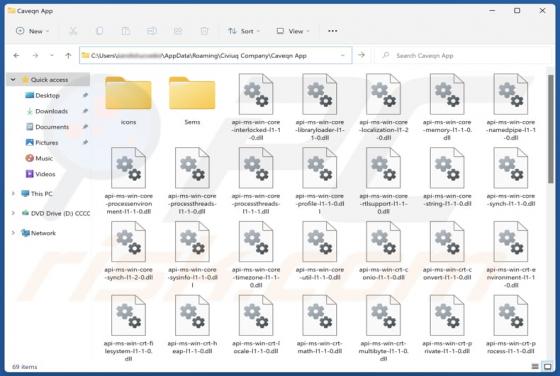Open Music in Quick access
This screenshot has height=376, width=560.
pyautogui.click(x=44, y=158)
